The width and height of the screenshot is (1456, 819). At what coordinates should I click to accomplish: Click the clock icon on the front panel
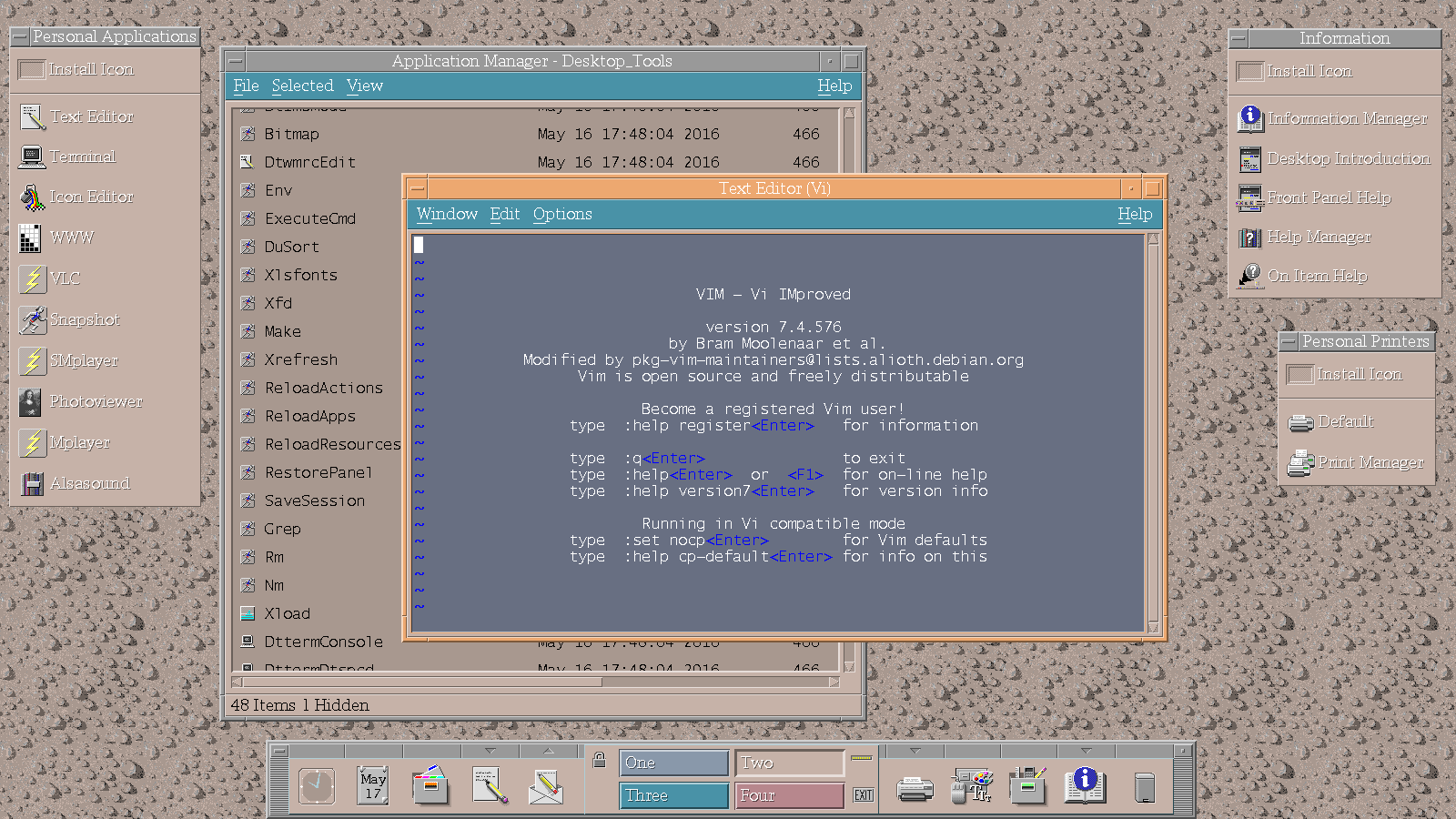317,785
